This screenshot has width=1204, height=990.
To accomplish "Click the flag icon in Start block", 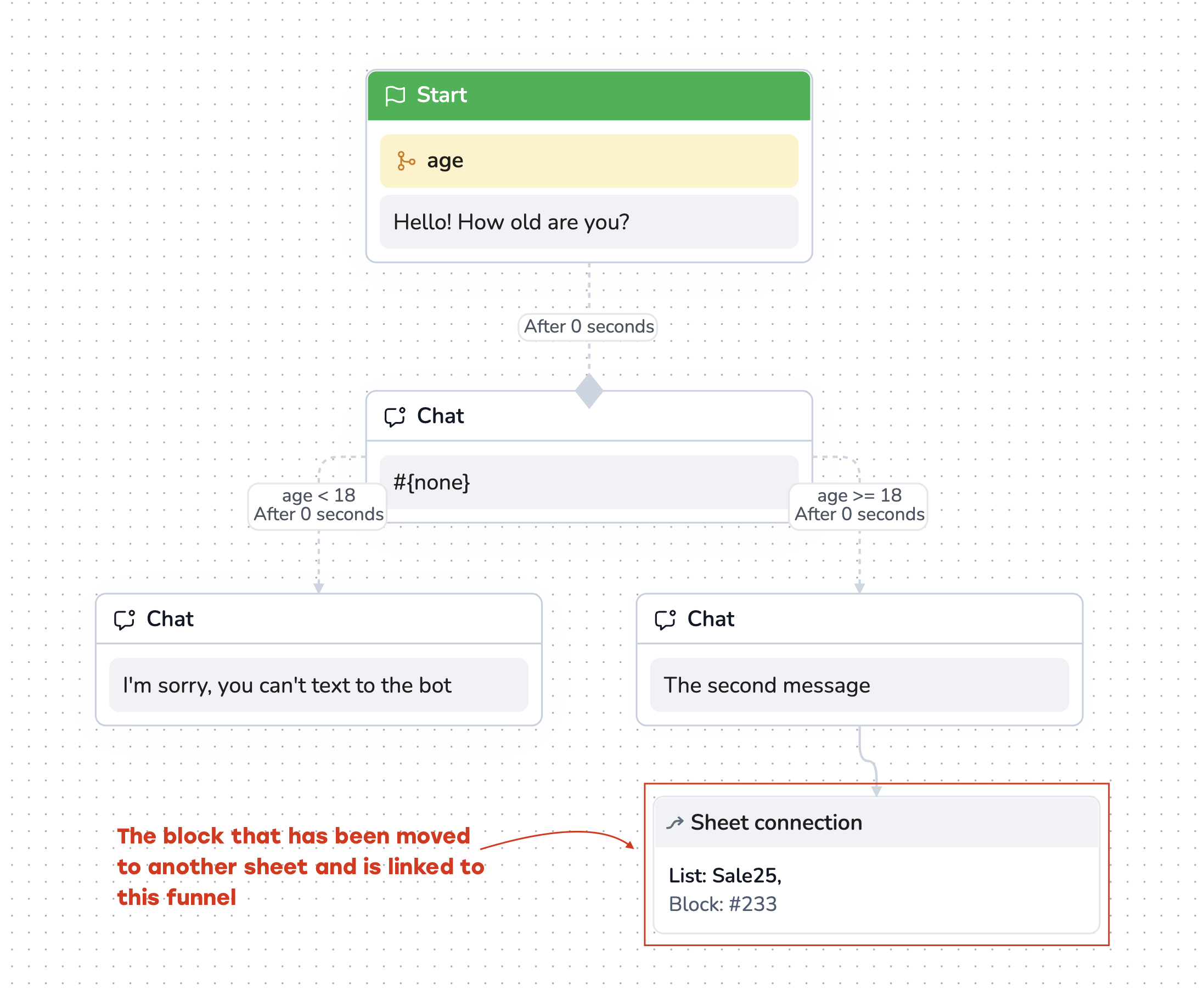I will (395, 95).
